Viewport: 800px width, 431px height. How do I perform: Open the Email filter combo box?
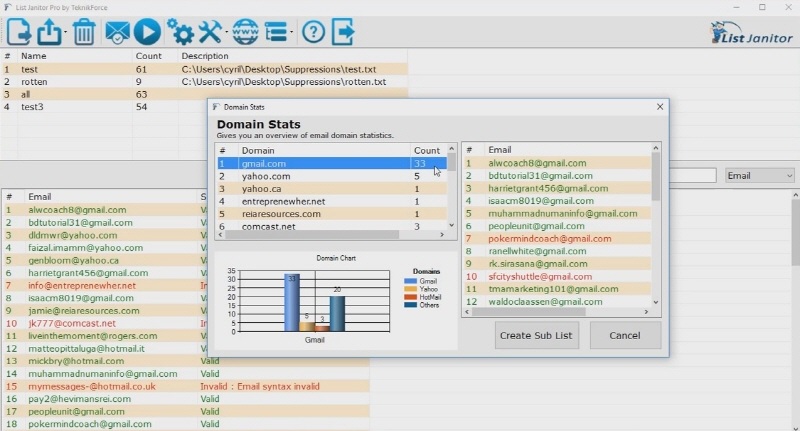pyautogui.click(x=760, y=175)
